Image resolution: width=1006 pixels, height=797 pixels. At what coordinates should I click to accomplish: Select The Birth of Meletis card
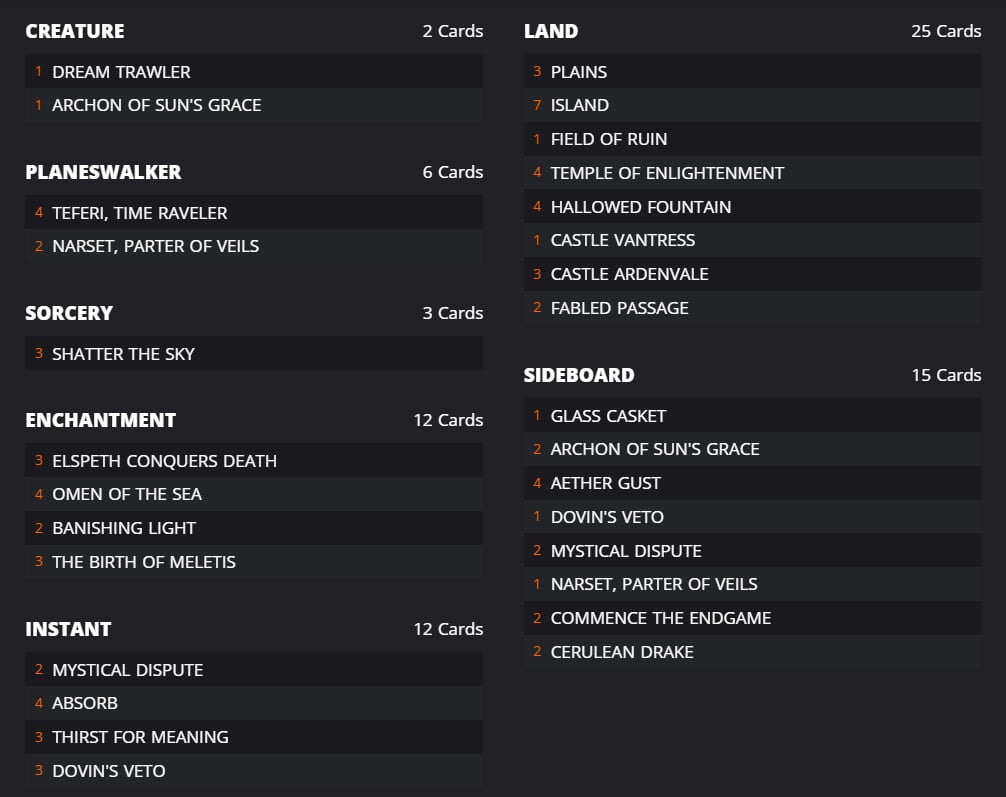point(144,562)
